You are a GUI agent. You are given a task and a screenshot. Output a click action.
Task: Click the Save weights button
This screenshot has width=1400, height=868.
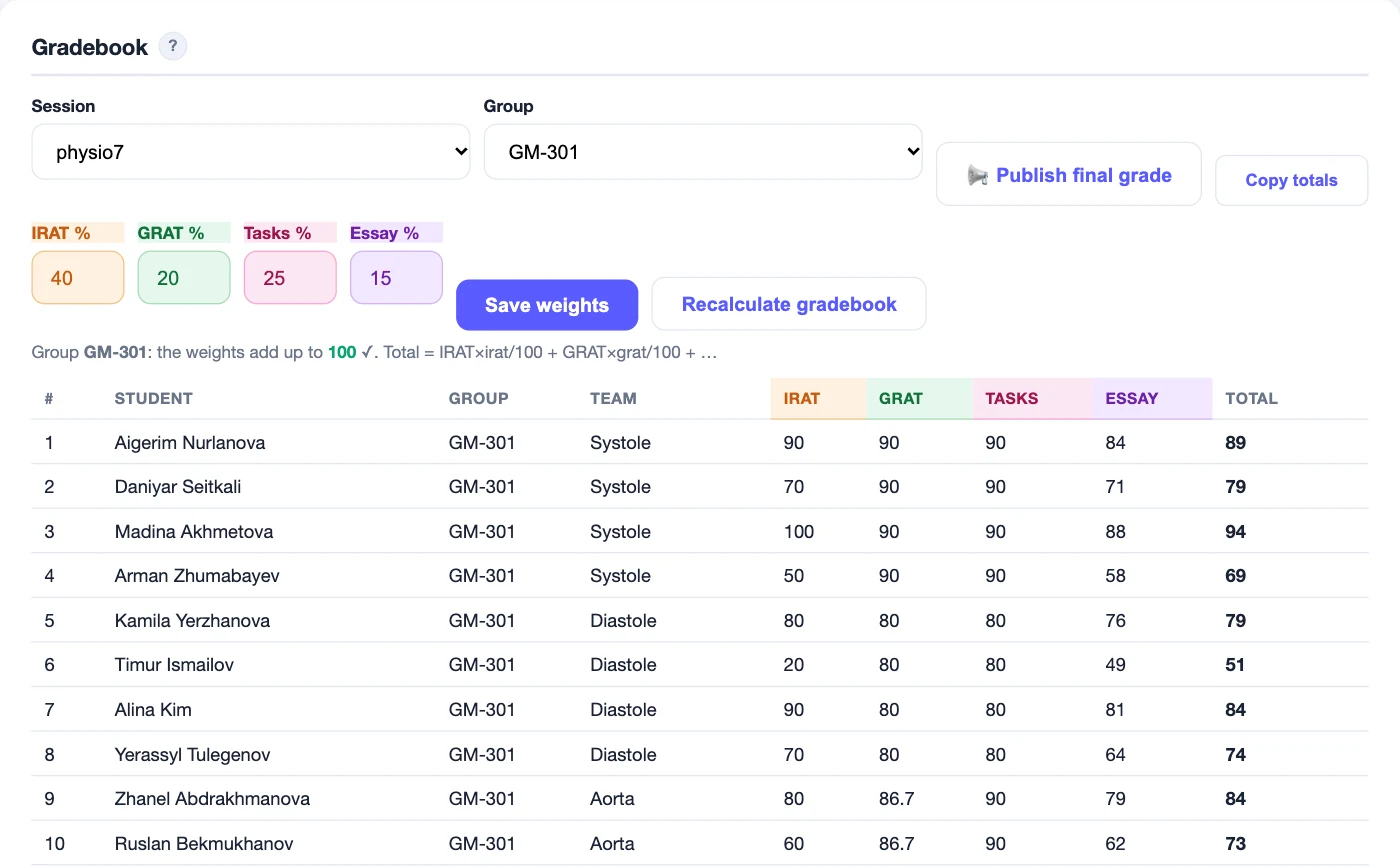point(547,305)
